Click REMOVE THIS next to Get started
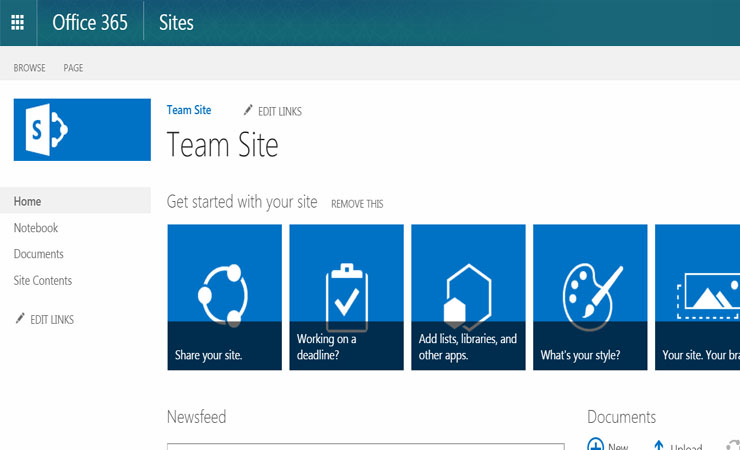This screenshot has width=740, height=450. pos(357,204)
